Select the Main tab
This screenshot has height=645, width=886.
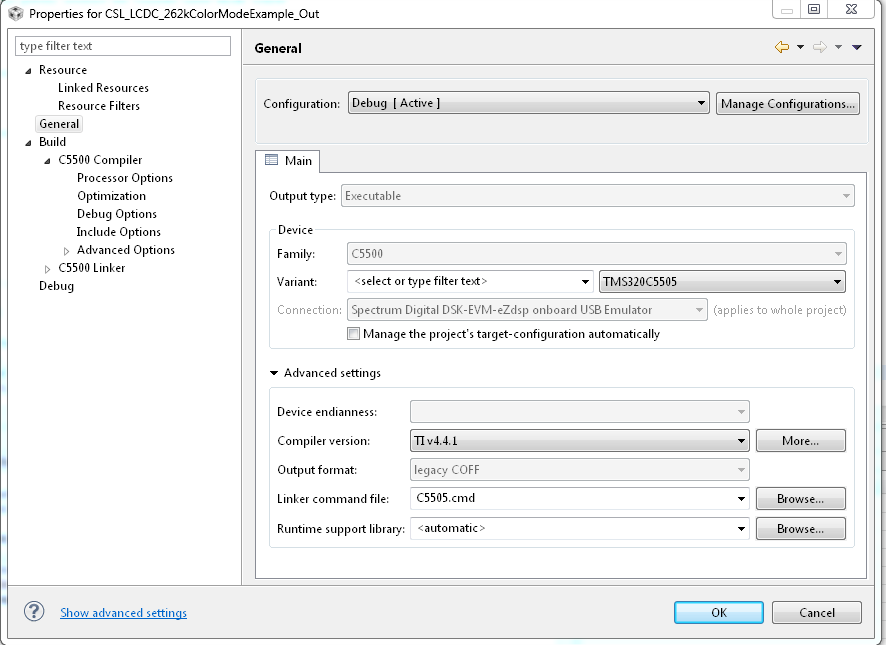click(288, 161)
